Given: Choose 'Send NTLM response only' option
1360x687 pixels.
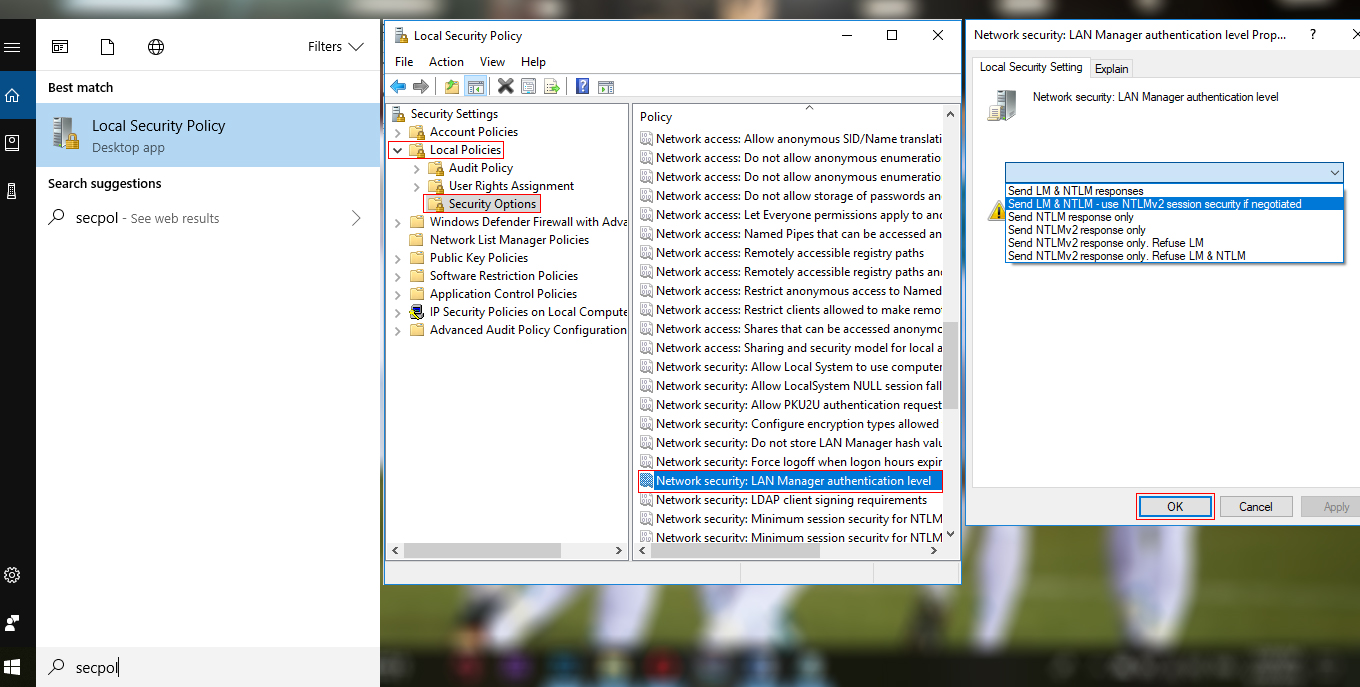Looking at the screenshot, I should coord(1174,217).
